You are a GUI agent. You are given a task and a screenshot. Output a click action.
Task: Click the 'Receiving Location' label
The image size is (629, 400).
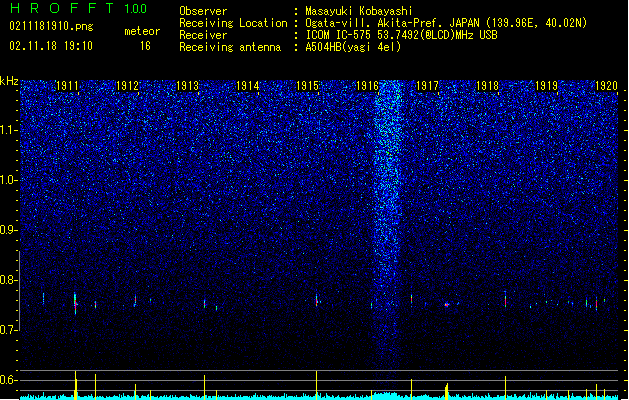point(233,23)
